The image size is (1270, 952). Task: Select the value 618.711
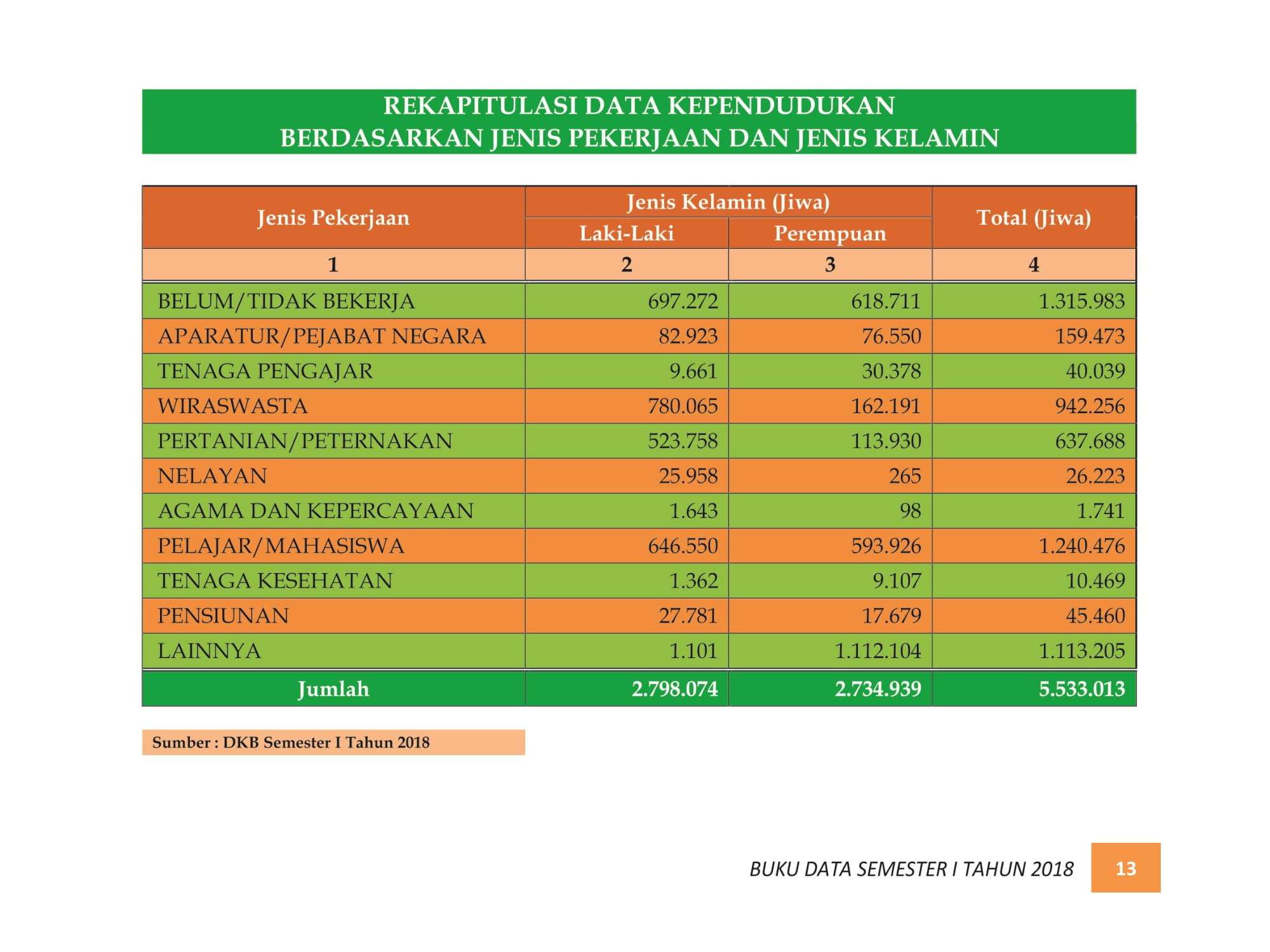pos(886,301)
